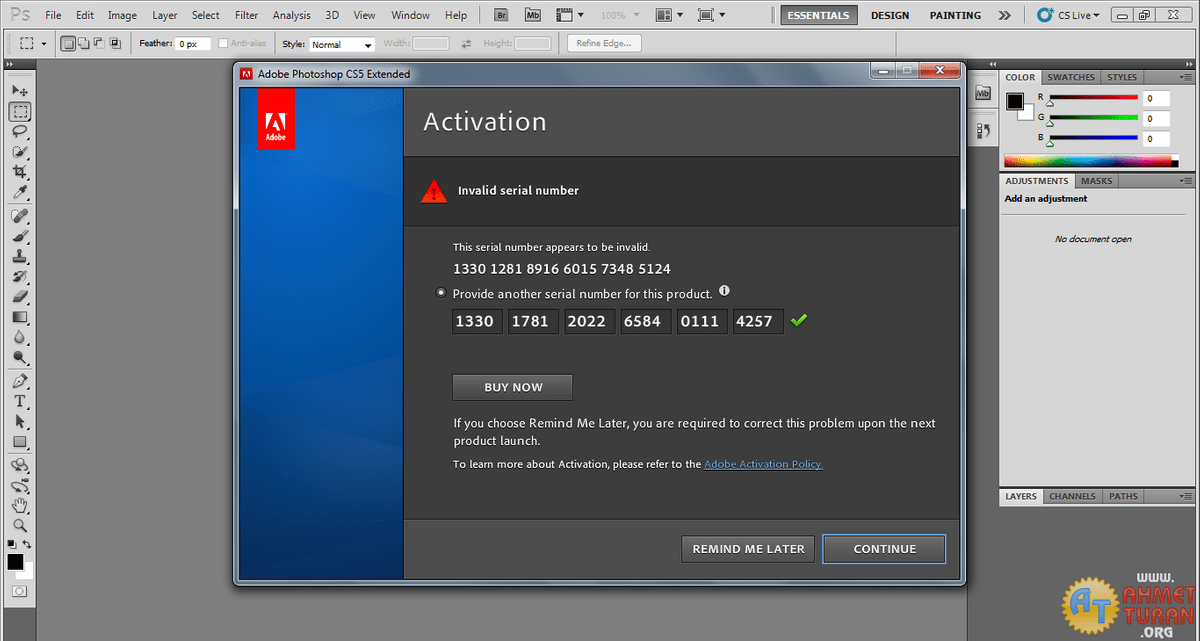Select the Path Selection tool
This screenshot has height=641, width=1200.
click(20, 421)
